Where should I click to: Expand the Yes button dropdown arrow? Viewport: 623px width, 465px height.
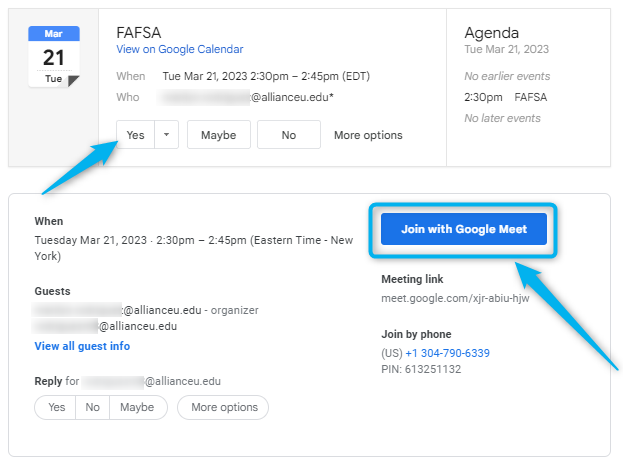[x=166, y=135]
